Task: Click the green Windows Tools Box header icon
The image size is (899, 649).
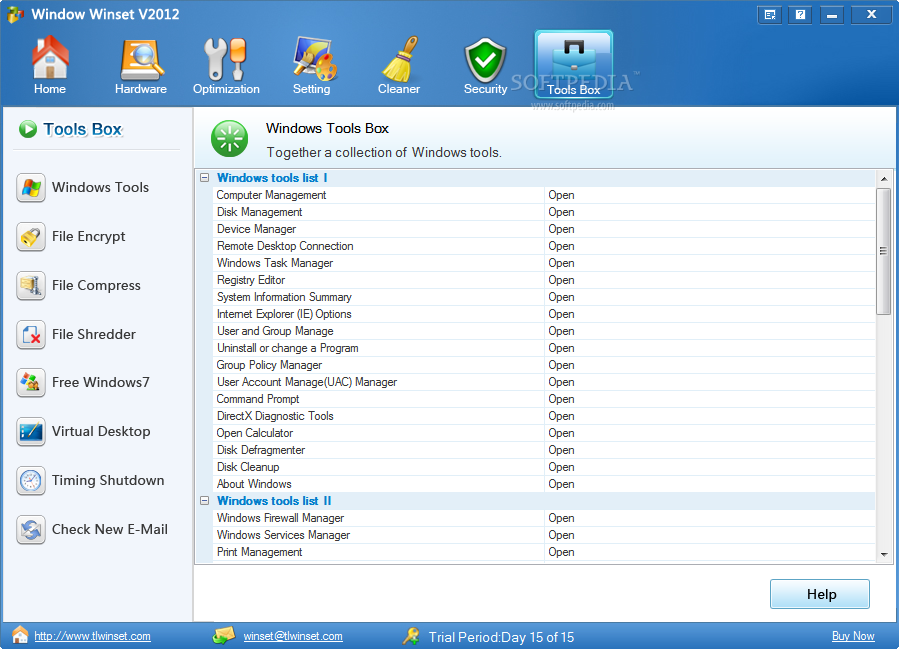Action: (x=229, y=139)
